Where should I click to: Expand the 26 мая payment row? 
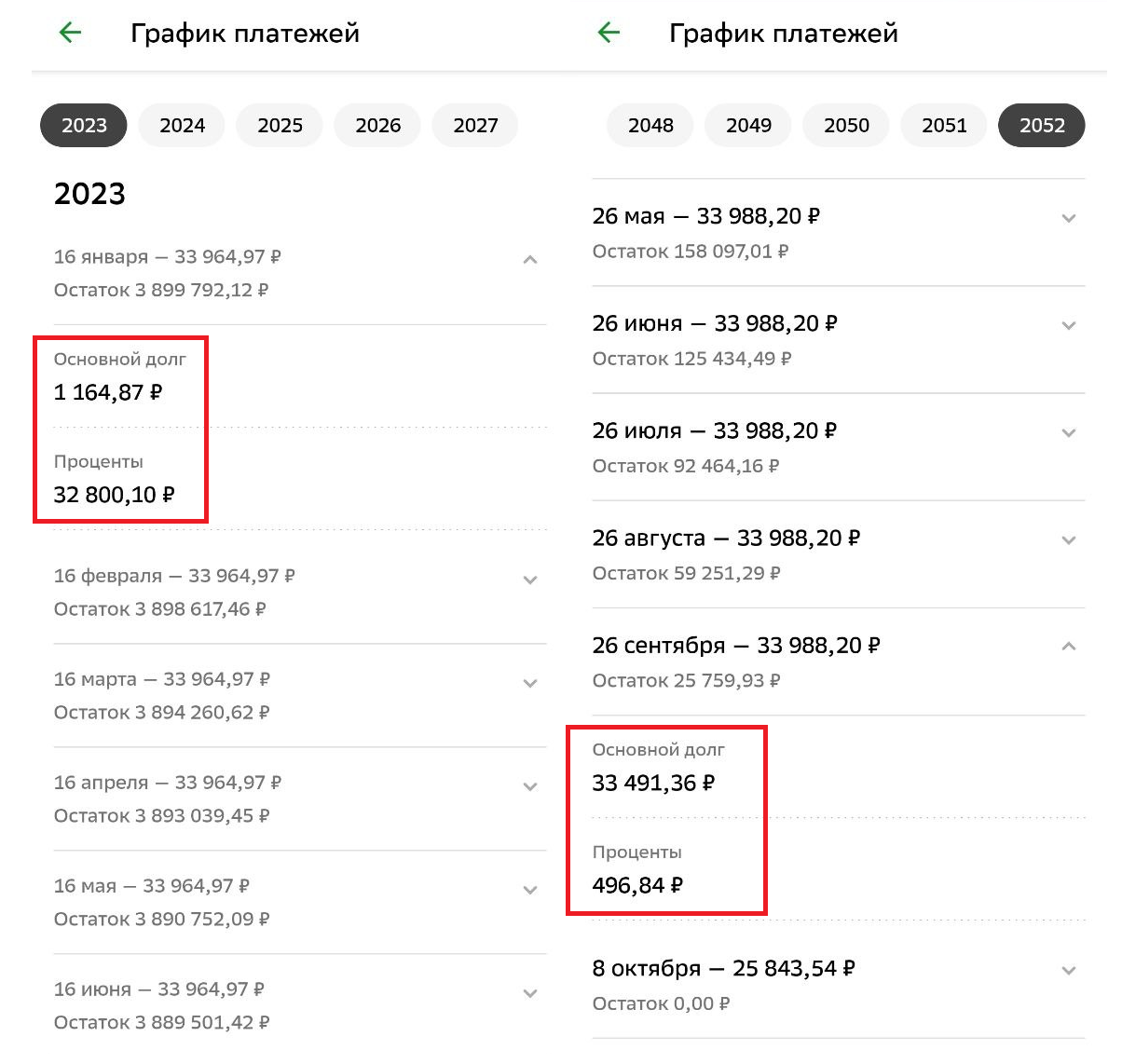[1069, 219]
